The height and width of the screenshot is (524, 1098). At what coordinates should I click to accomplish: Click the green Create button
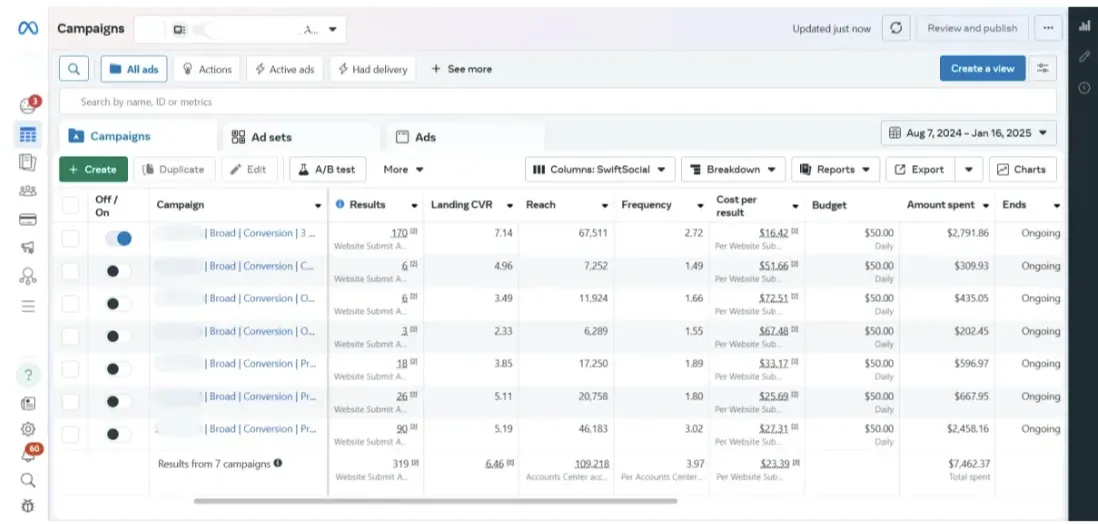coord(93,169)
